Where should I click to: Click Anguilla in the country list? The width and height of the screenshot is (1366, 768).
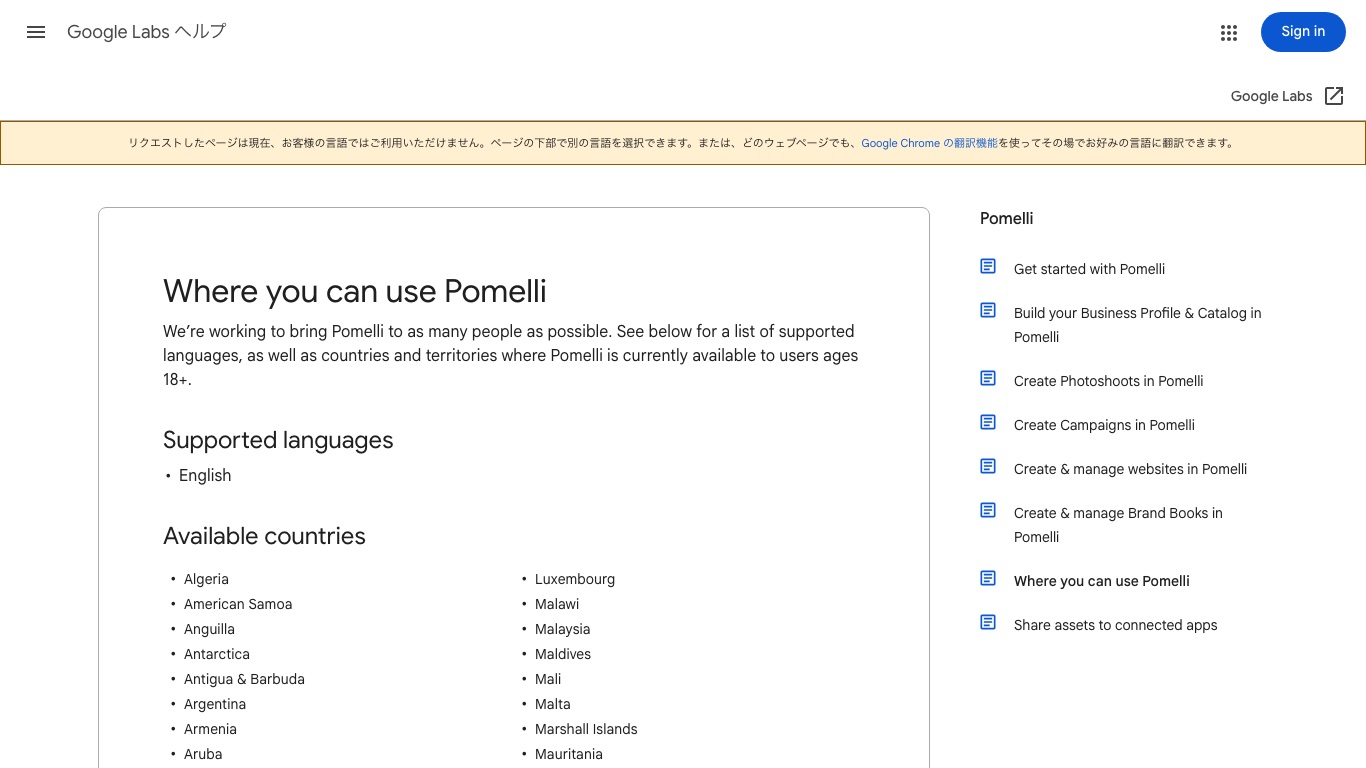click(x=209, y=629)
